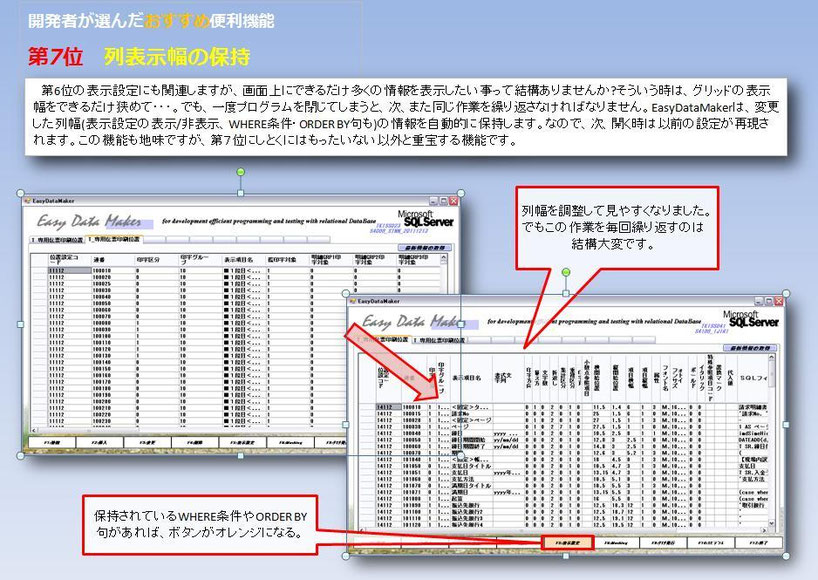Image resolution: width=818 pixels, height=580 pixels.
Task: Select the first tab in the rear window
Action: tap(57, 240)
